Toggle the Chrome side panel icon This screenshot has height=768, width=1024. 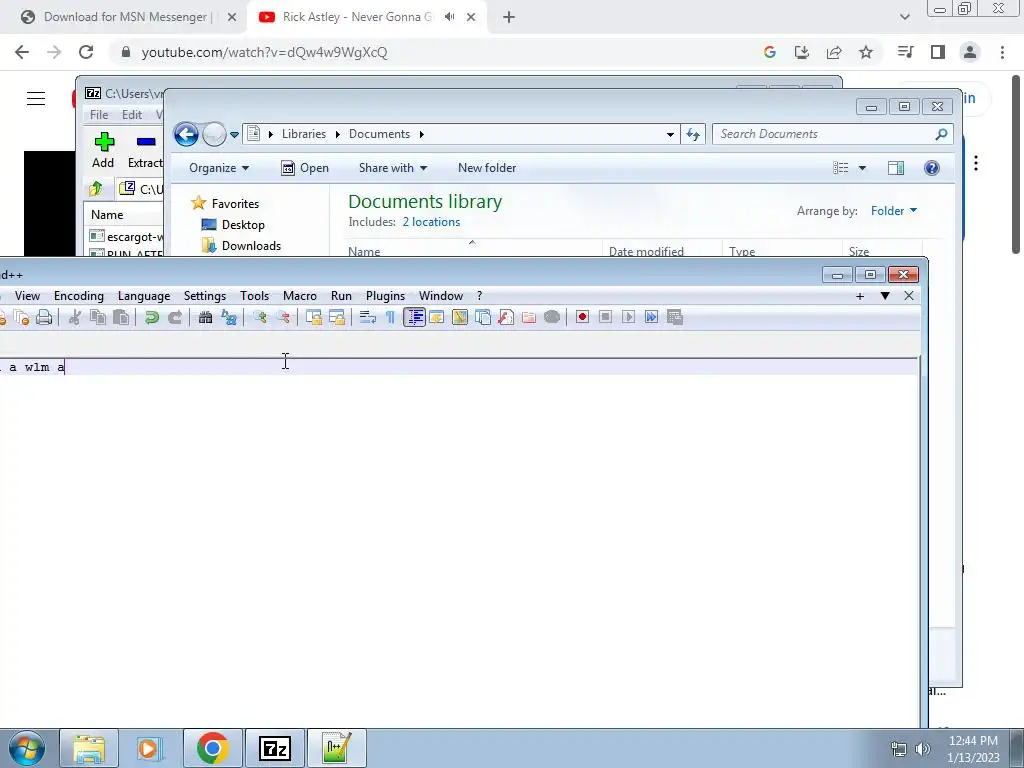pyautogui.click(x=938, y=52)
